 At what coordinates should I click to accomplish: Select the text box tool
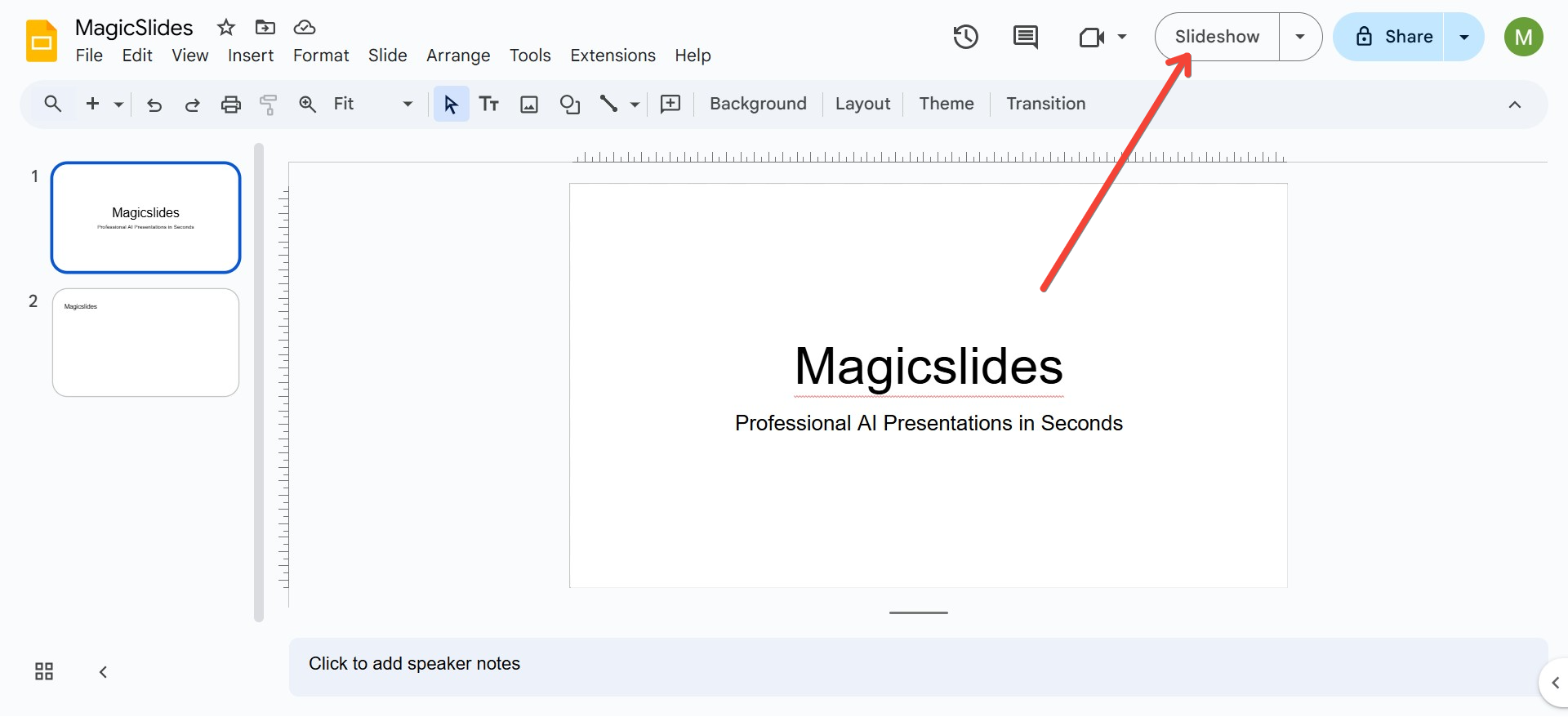(x=489, y=105)
